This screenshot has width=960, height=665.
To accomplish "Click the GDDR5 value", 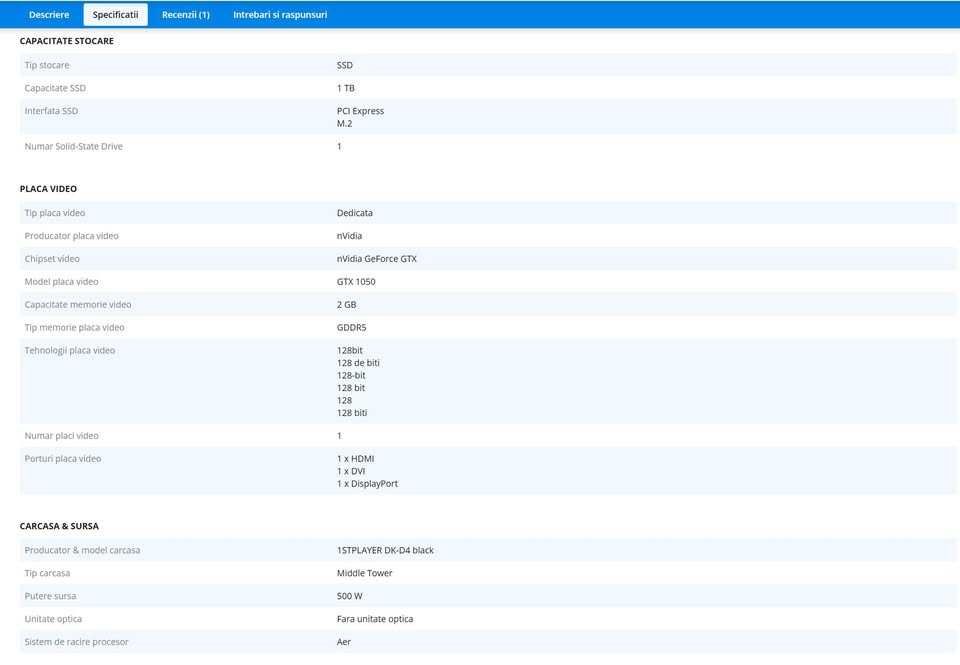I will [351, 328].
